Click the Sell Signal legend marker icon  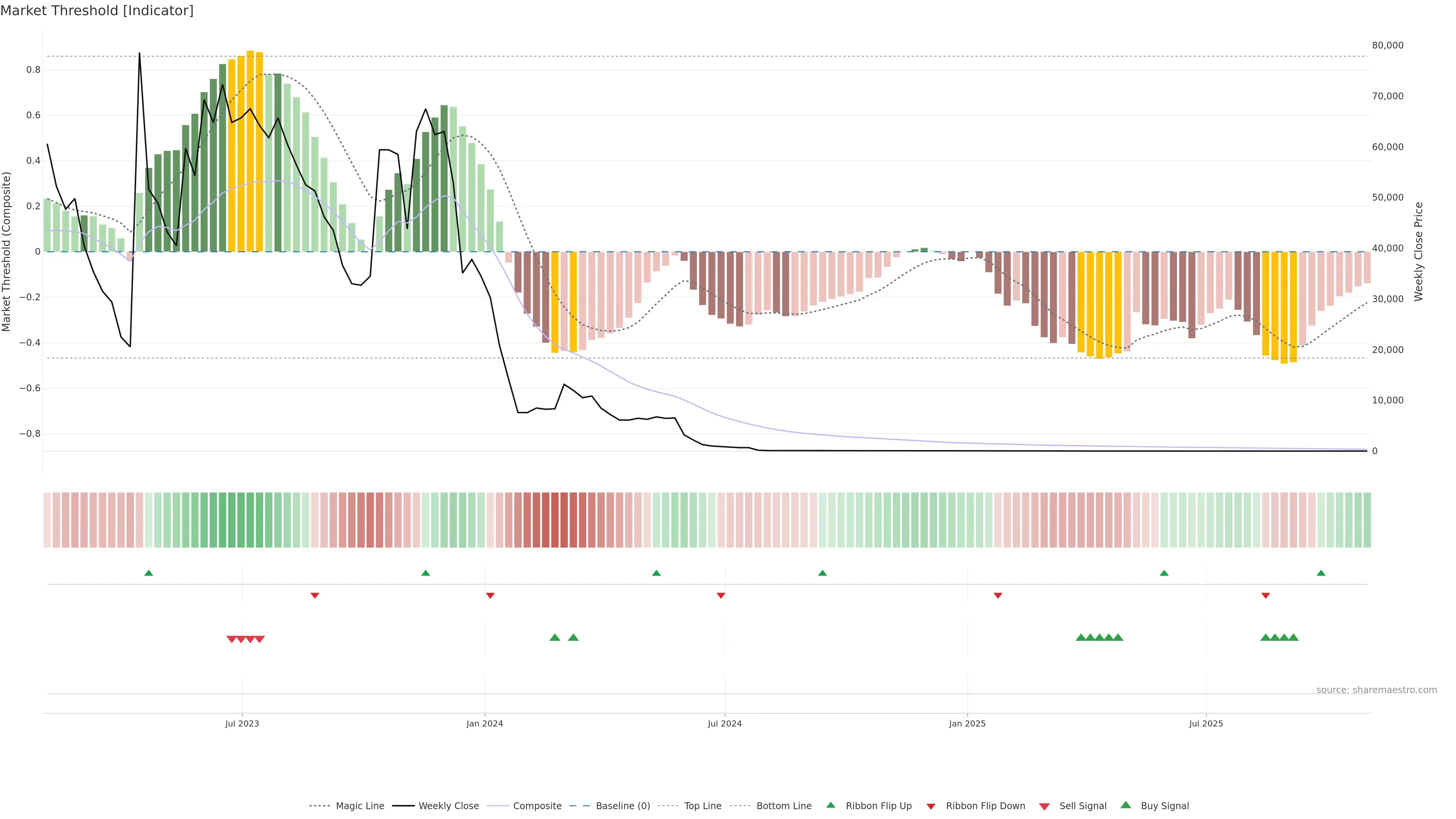tap(1044, 806)
